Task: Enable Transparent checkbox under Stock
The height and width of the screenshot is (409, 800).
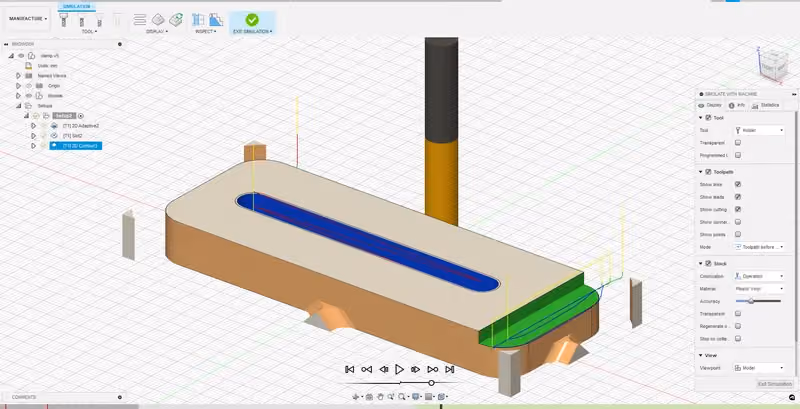Action: point(738,314)
